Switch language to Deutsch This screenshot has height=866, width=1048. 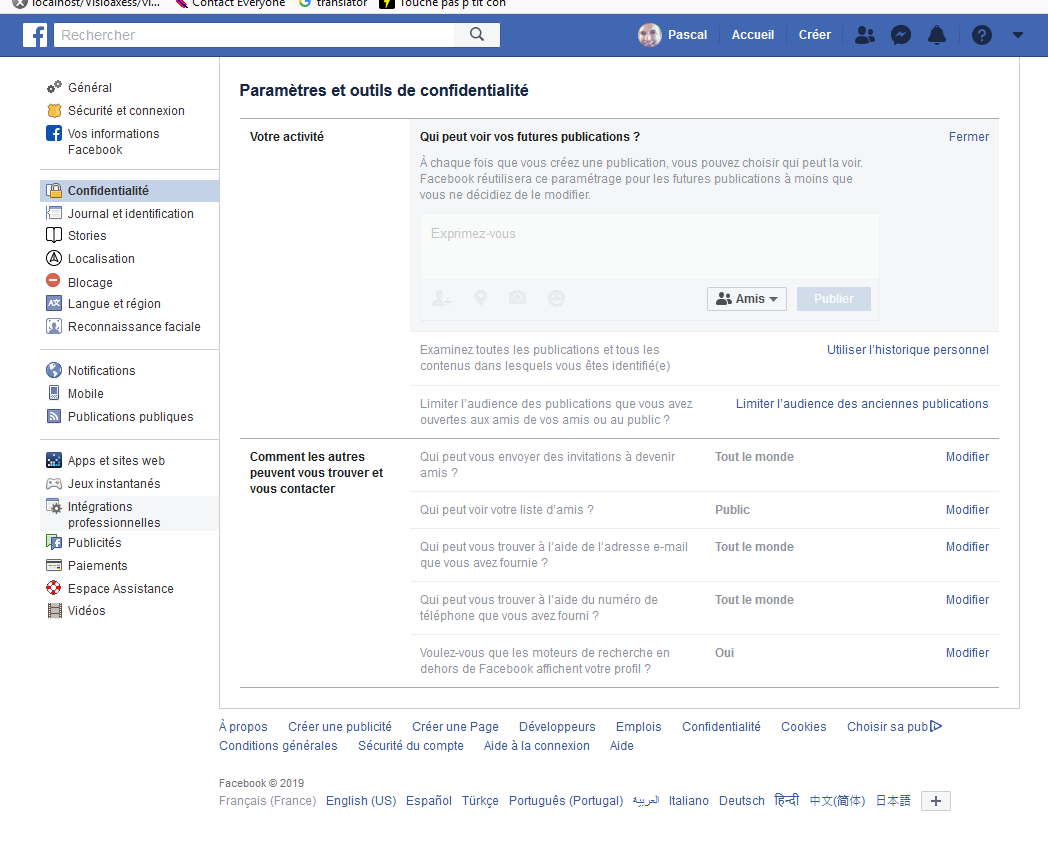coord(741,801)
